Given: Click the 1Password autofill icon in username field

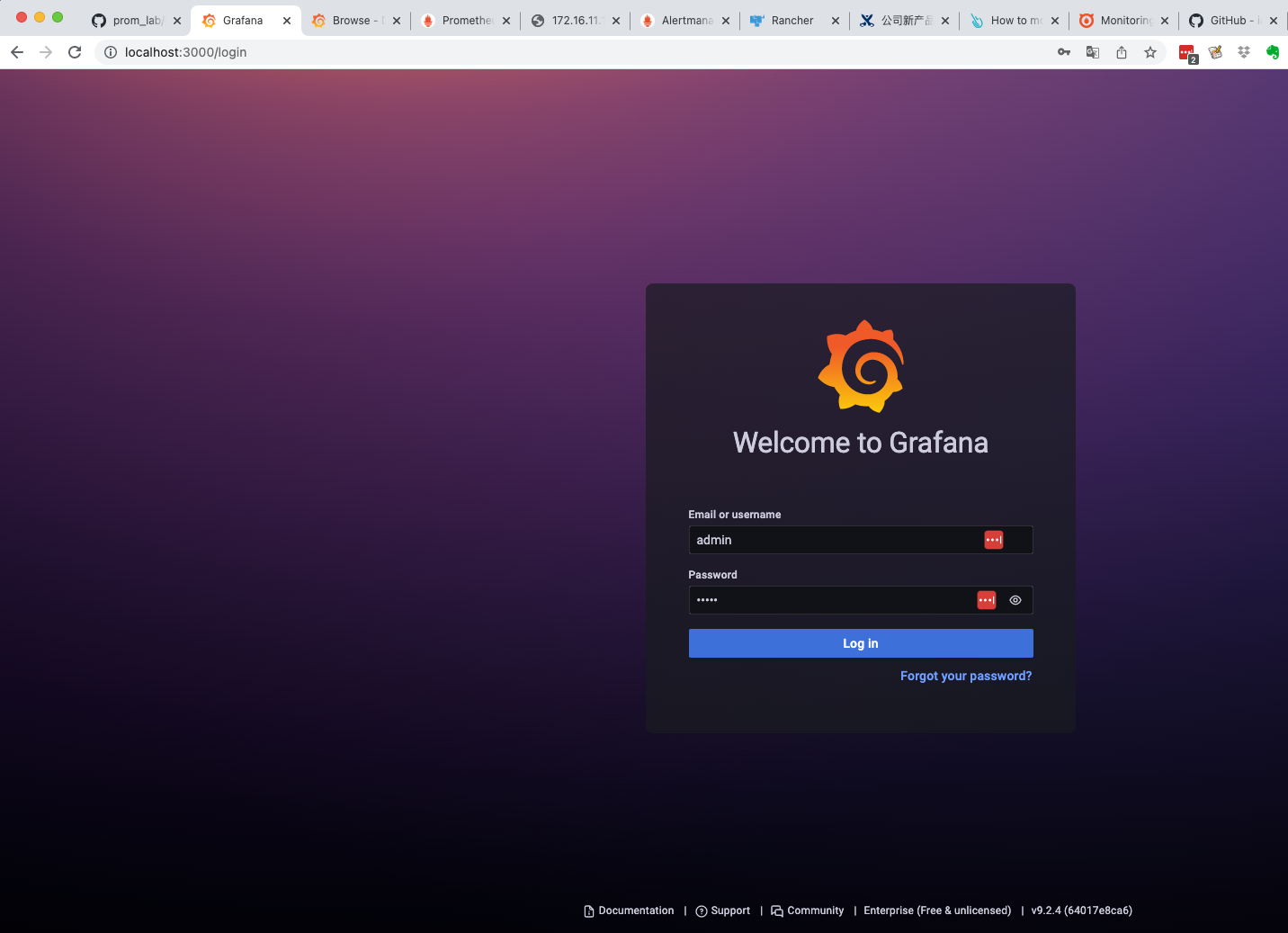Looking at the screenshot, I should click(x=993, y=539).
